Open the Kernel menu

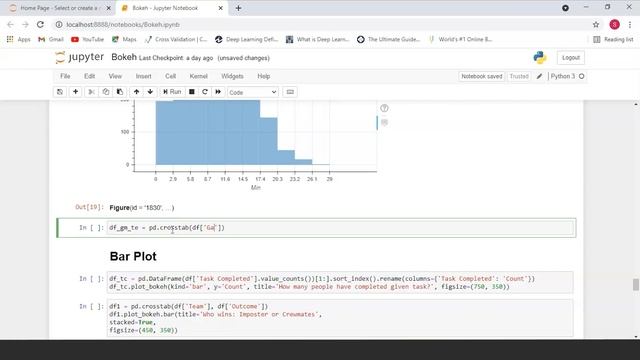pos(198,76)
